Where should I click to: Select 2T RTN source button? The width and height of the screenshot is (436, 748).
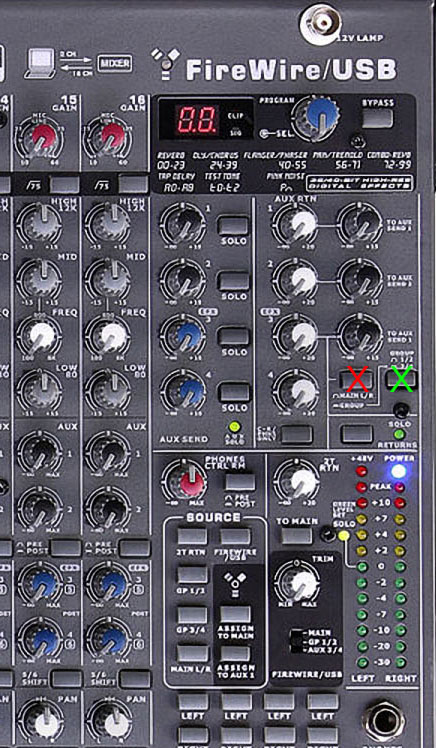(x=192, y=536)
